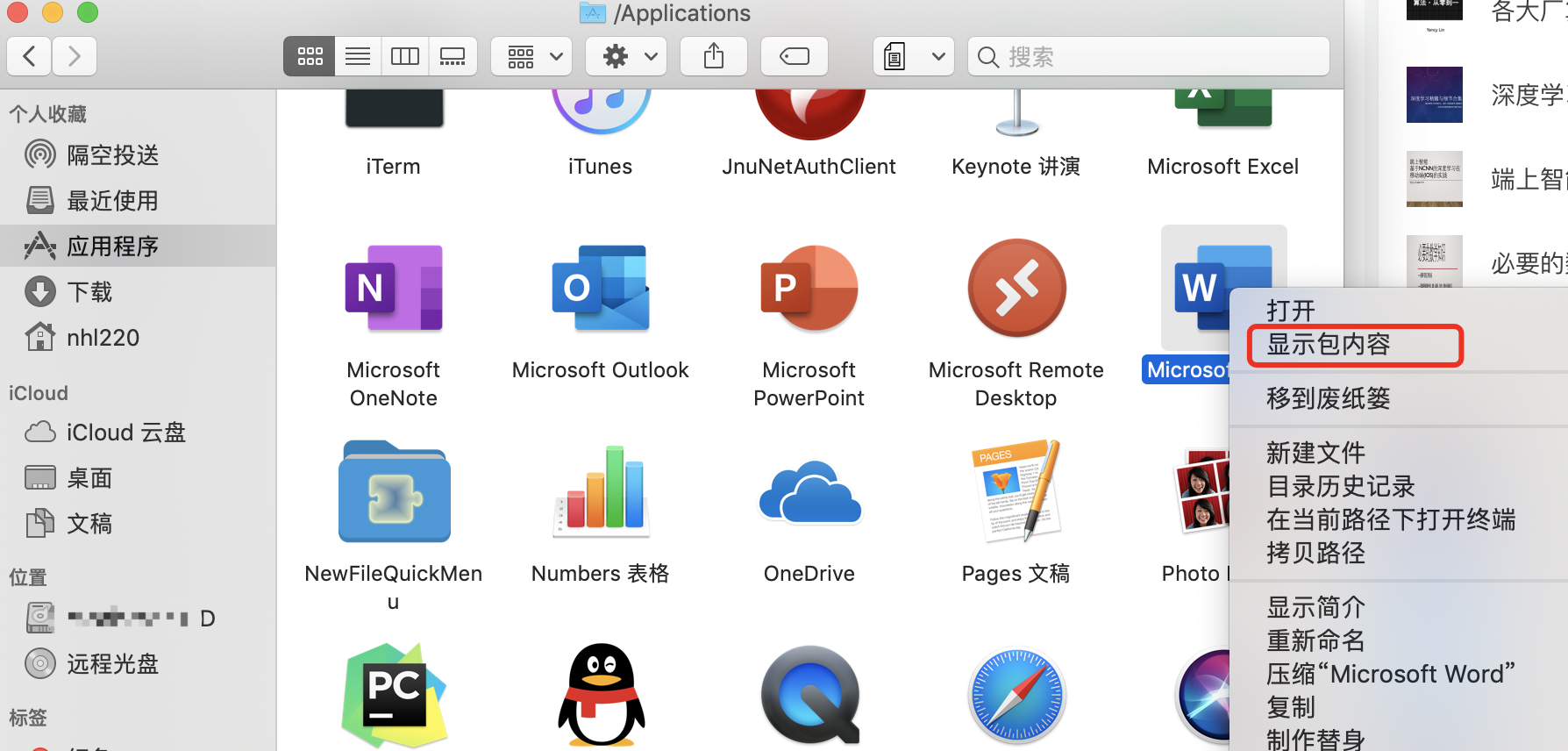
Task: Select 文稿 in the sidebar
Action: [x=138, y=524]
